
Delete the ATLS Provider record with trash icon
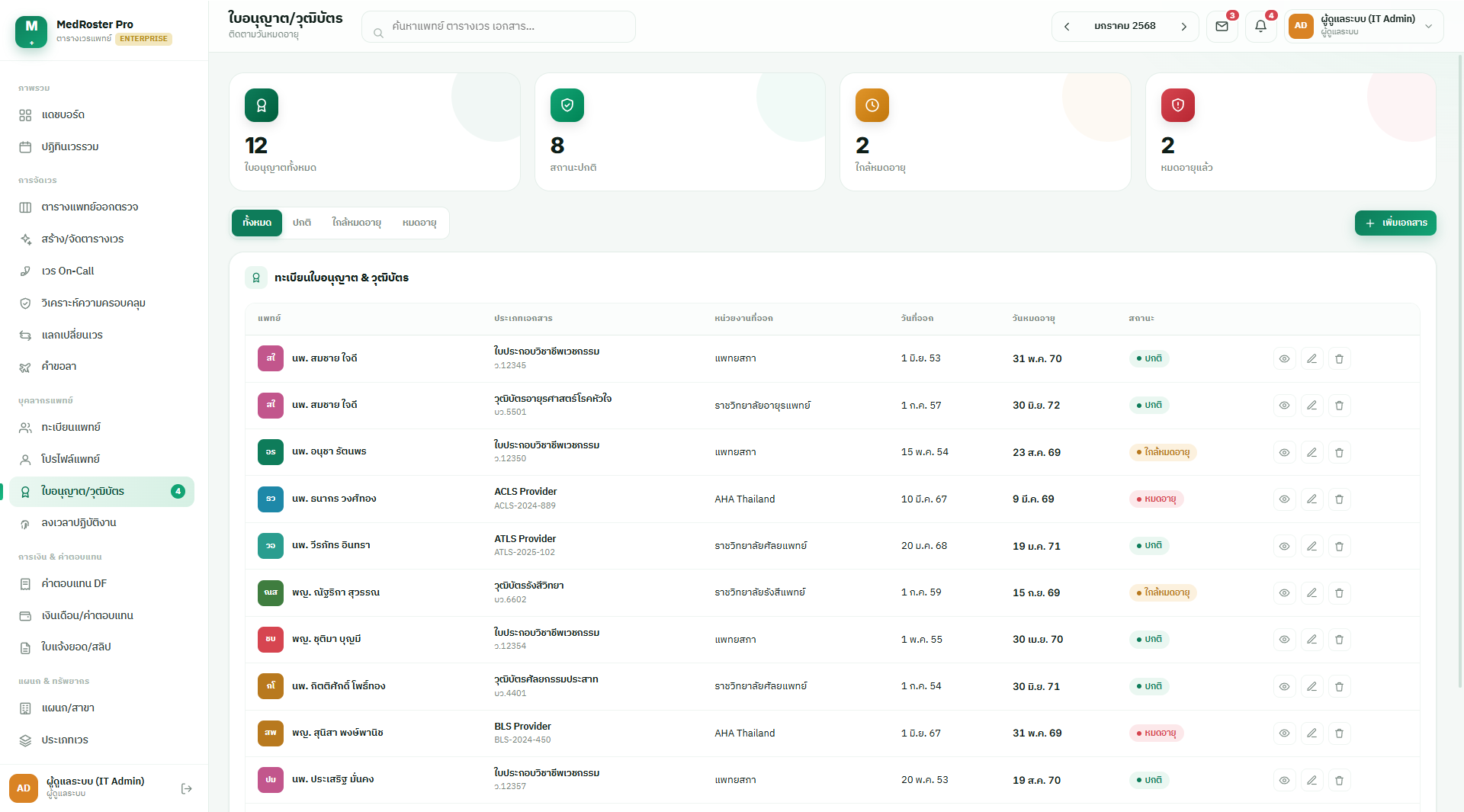click(1339, 546)
